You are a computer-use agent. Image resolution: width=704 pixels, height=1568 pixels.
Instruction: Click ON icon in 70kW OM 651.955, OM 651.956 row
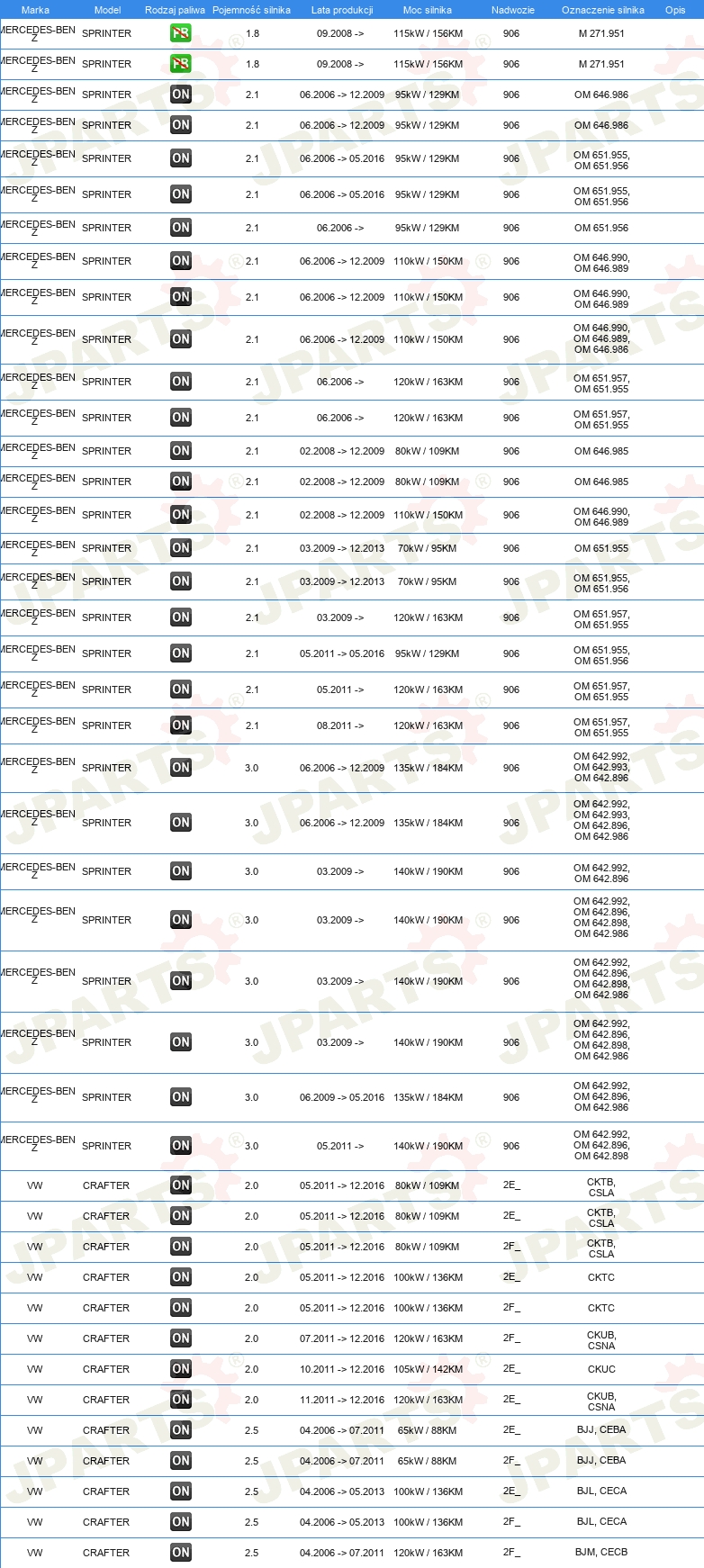click(181, 581)
